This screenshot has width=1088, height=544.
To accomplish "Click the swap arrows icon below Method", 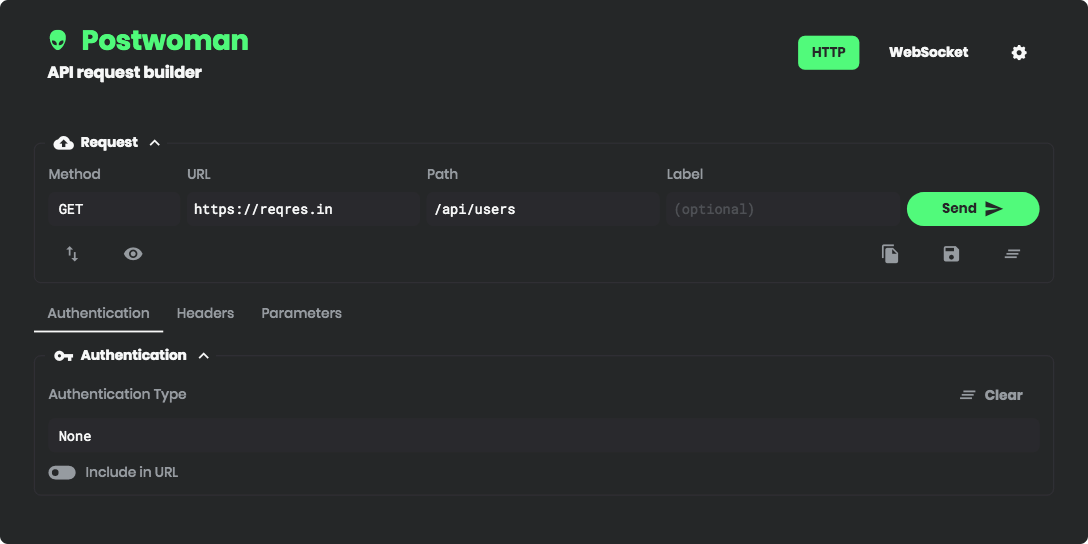I will tap(72, 254).
